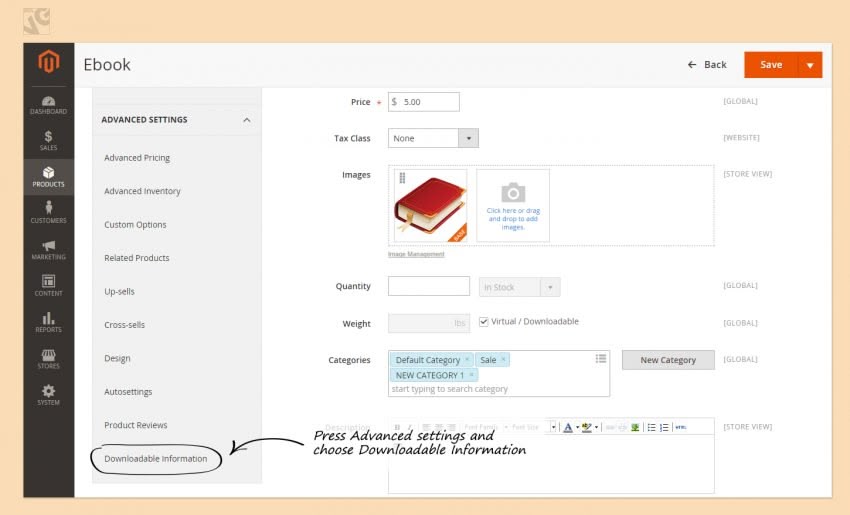
Task: Click the Quantity input field
Action: click(x=429, y=286)
